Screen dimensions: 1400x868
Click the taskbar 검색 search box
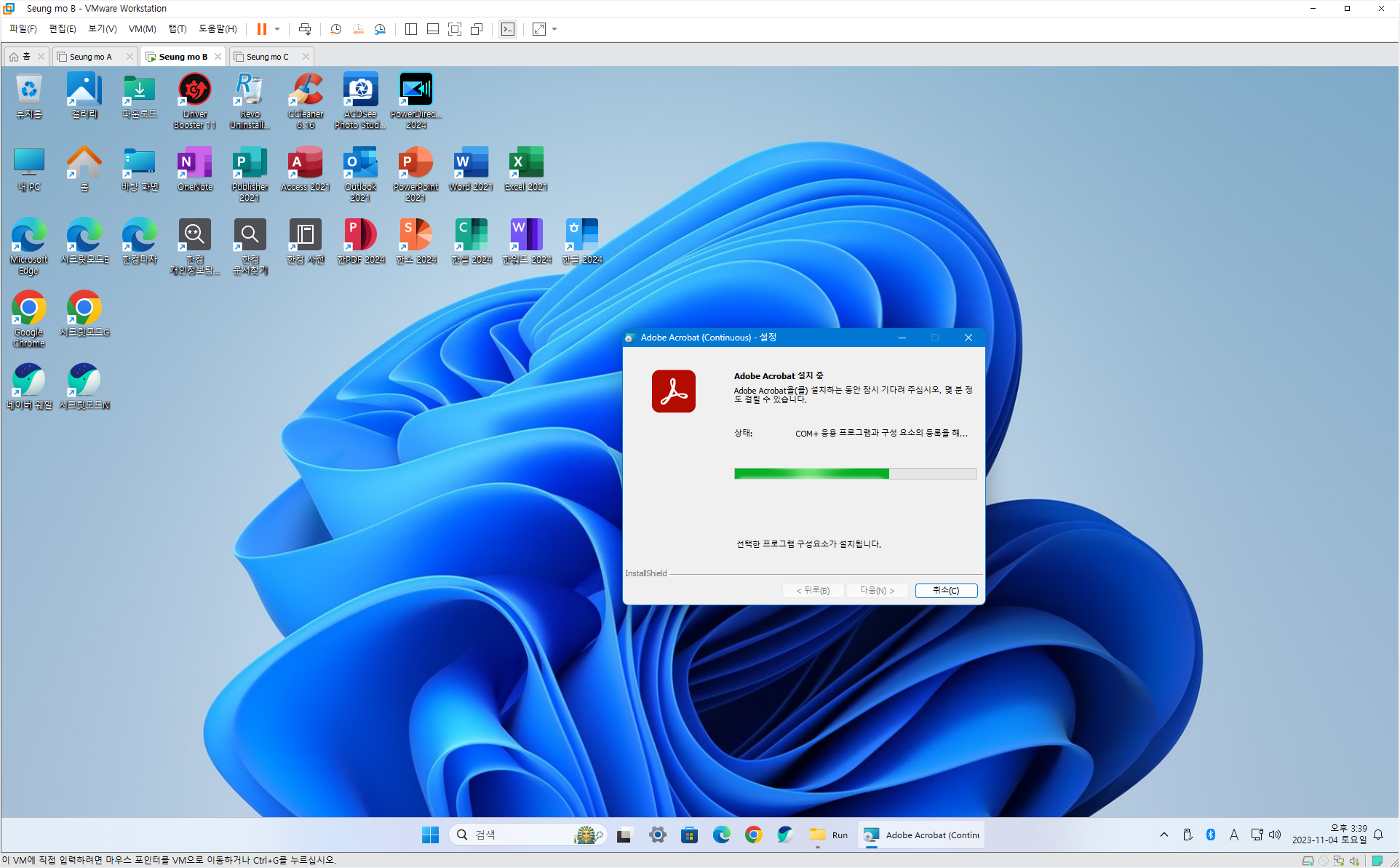click(x=524, y=835)
